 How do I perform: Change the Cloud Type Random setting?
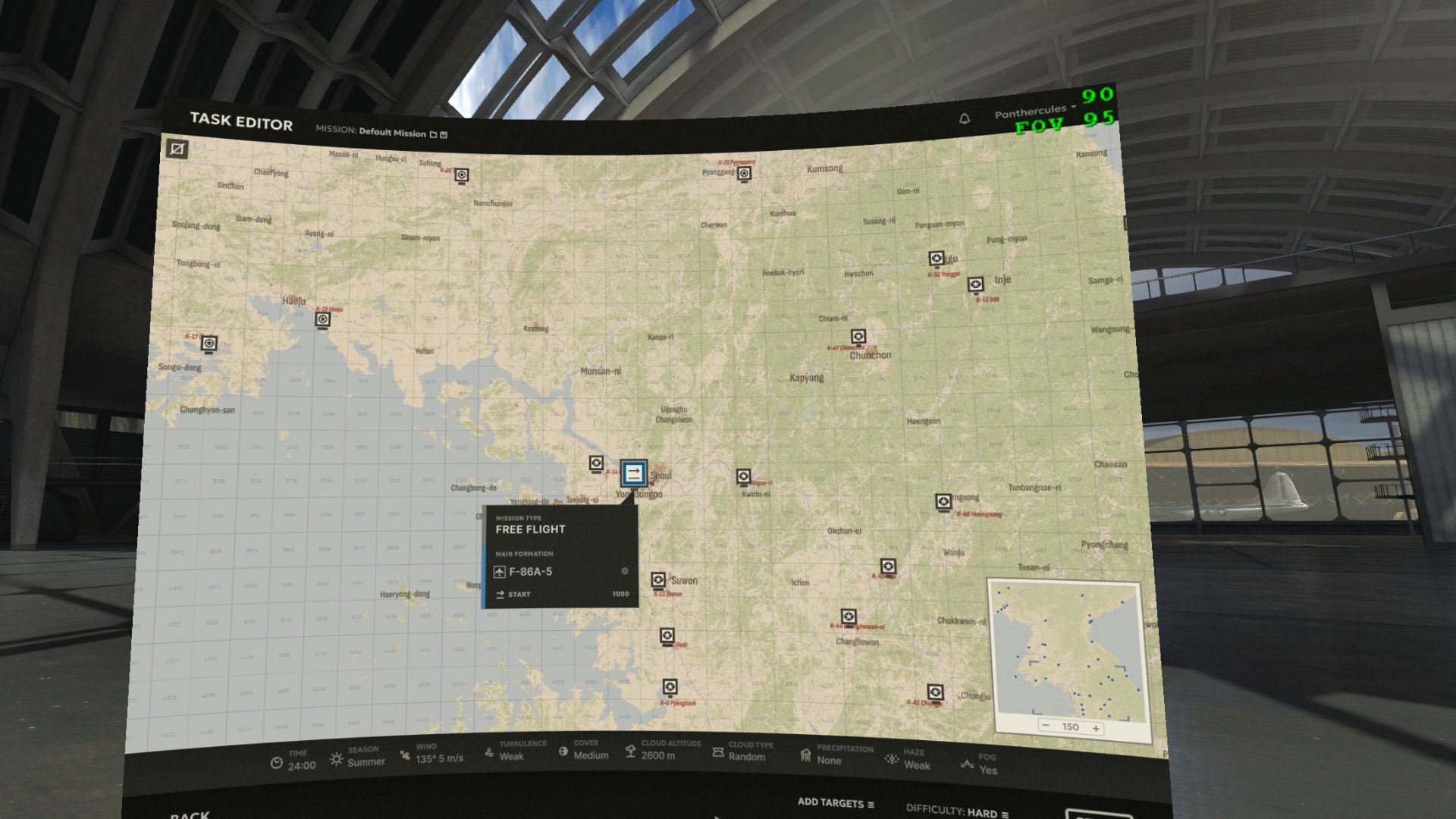coord(743,751)
